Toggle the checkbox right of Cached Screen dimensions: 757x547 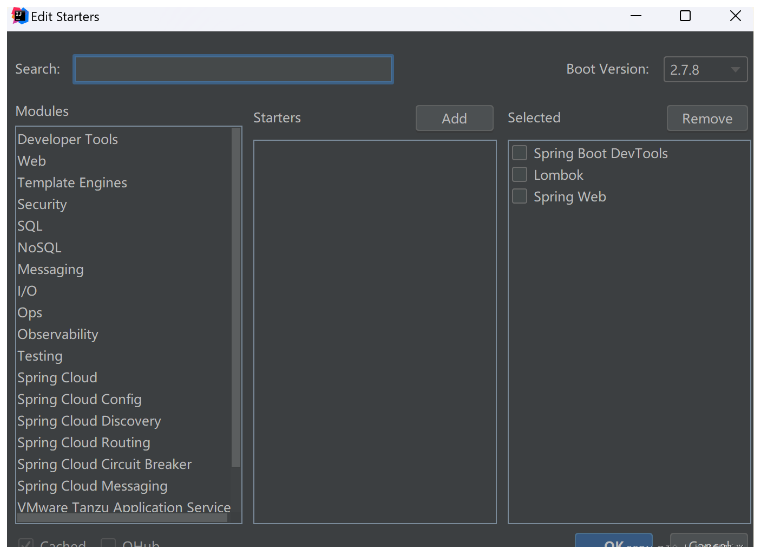pyautogui.click(x=108, y=544)
